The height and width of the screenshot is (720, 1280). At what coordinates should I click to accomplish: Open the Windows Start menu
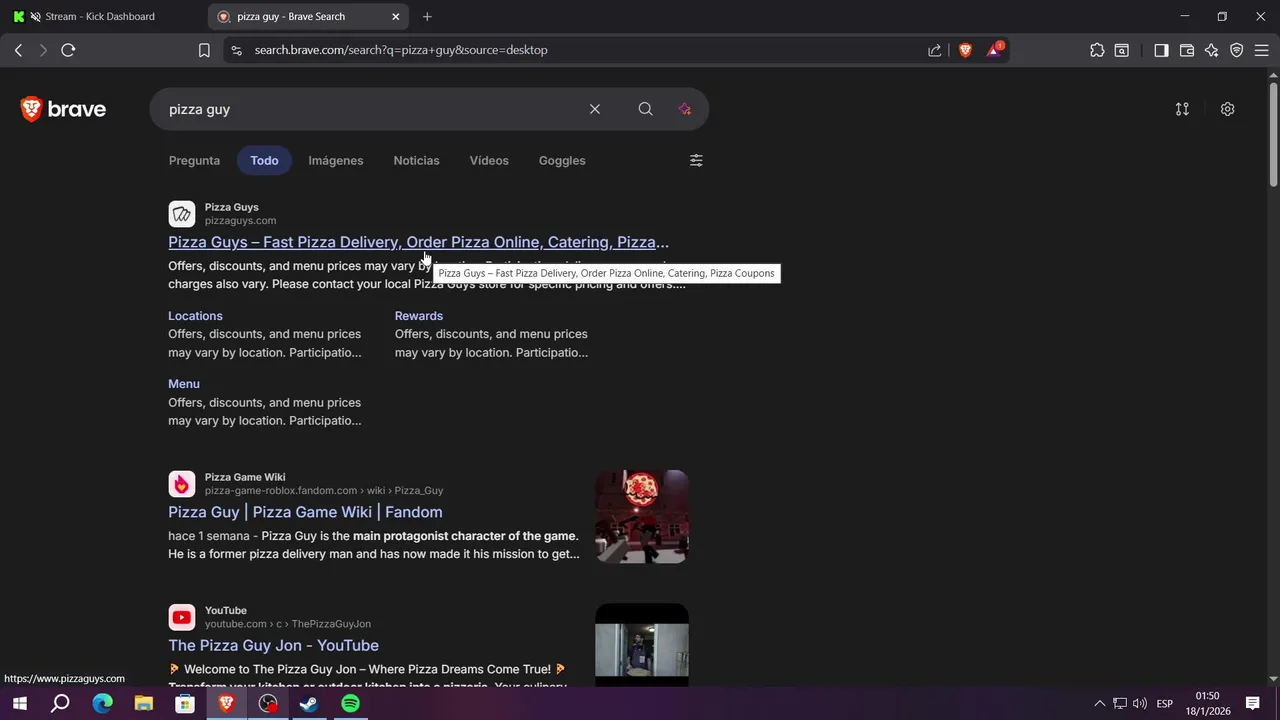pyautogui.click(x=19, y=704)
